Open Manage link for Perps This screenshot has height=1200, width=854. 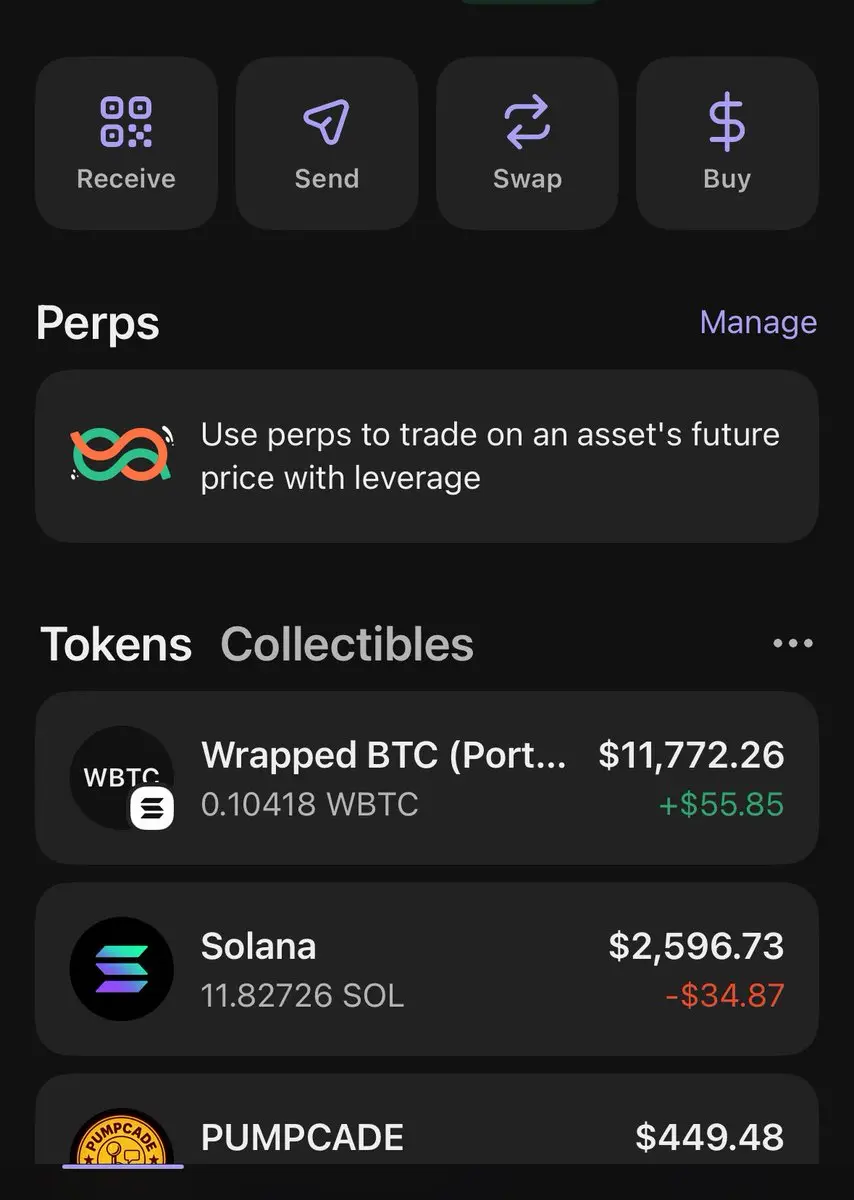(758, 322)
